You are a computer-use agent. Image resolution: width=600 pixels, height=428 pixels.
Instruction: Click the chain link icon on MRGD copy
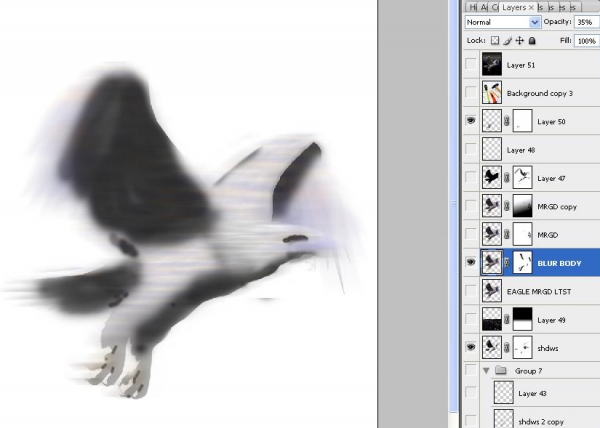pyautogui.click(x=507, y=206)
